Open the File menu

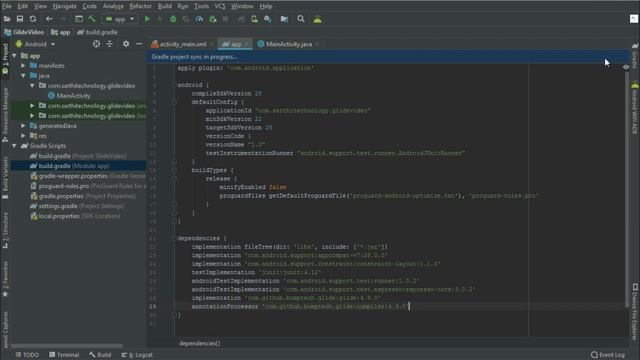[x=7, y=6]
